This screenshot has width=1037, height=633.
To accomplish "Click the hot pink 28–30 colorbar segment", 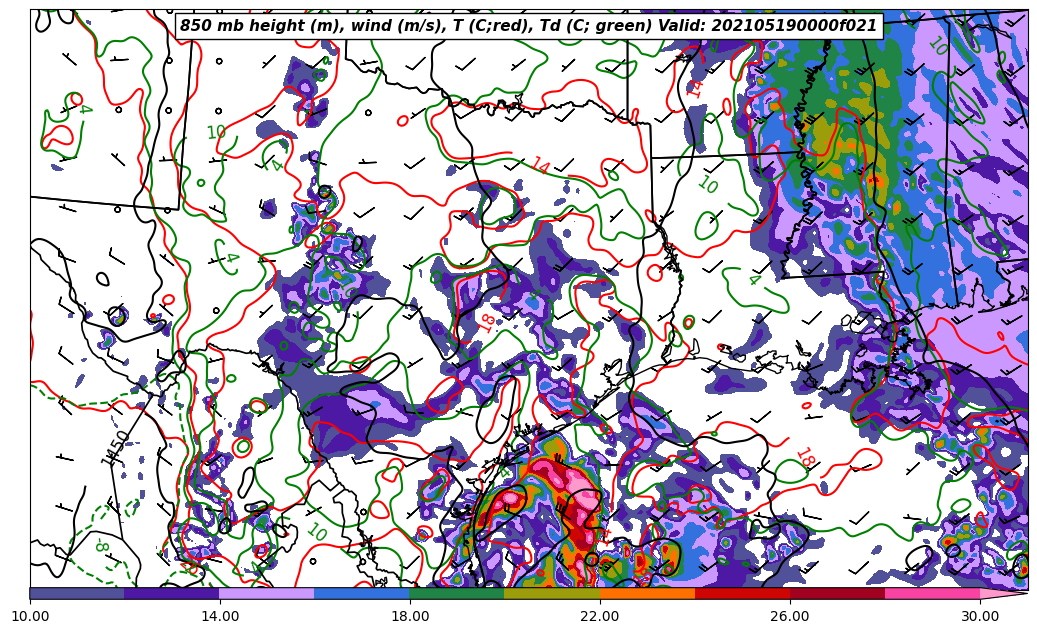I will [932, 593].
